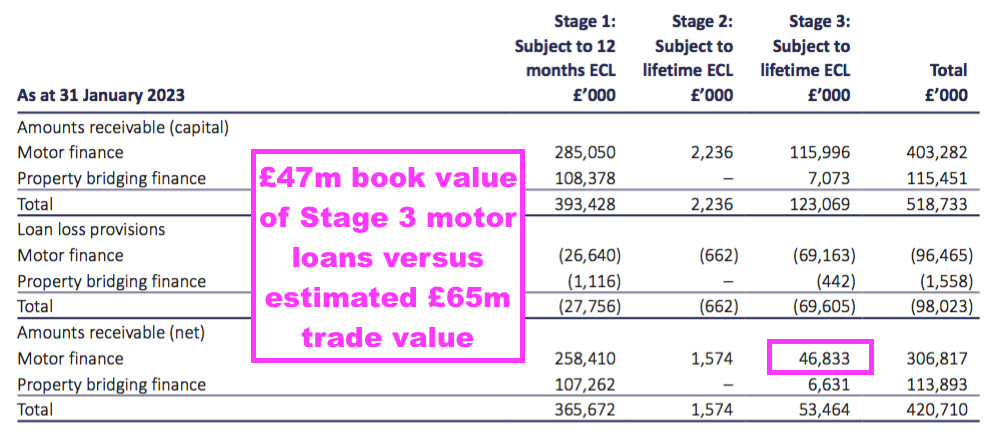Select the 2,236 Stage 2 motor finance value
This screenshot has width=1000, height=440.
tap(711, 152)
